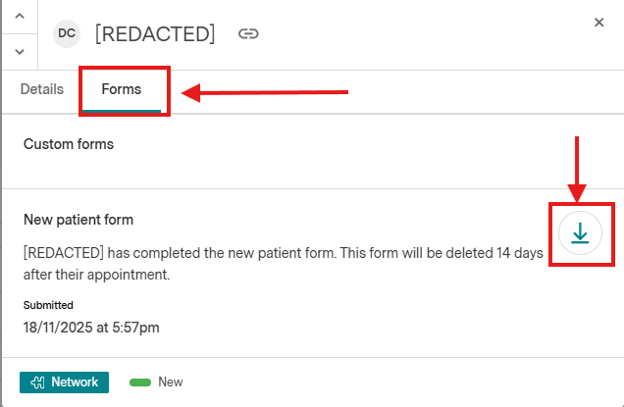Screen dimensions: 624x407
Task: Select the Forms tab
Action: point(121,89)
